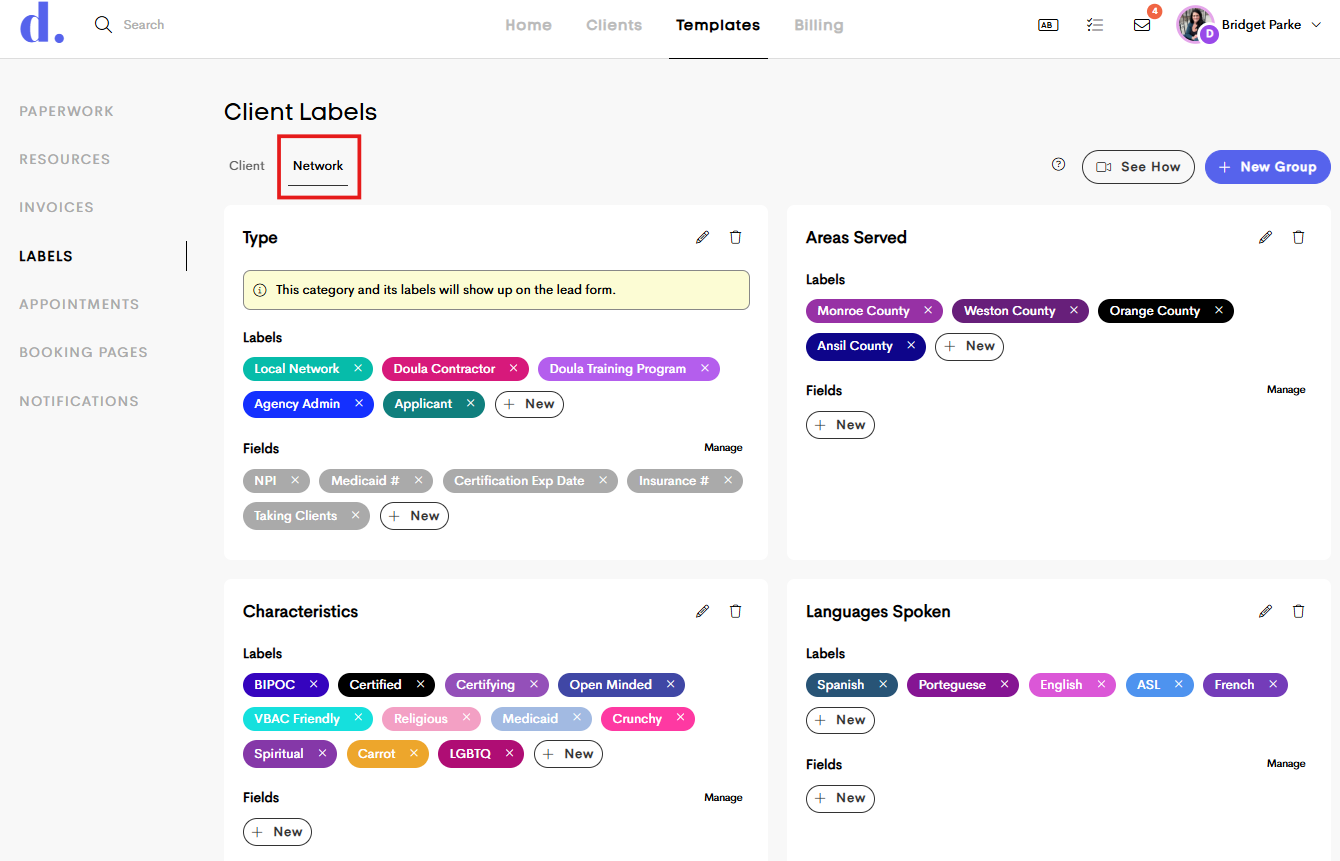Open the Billing tab

(x=819, y=25)
